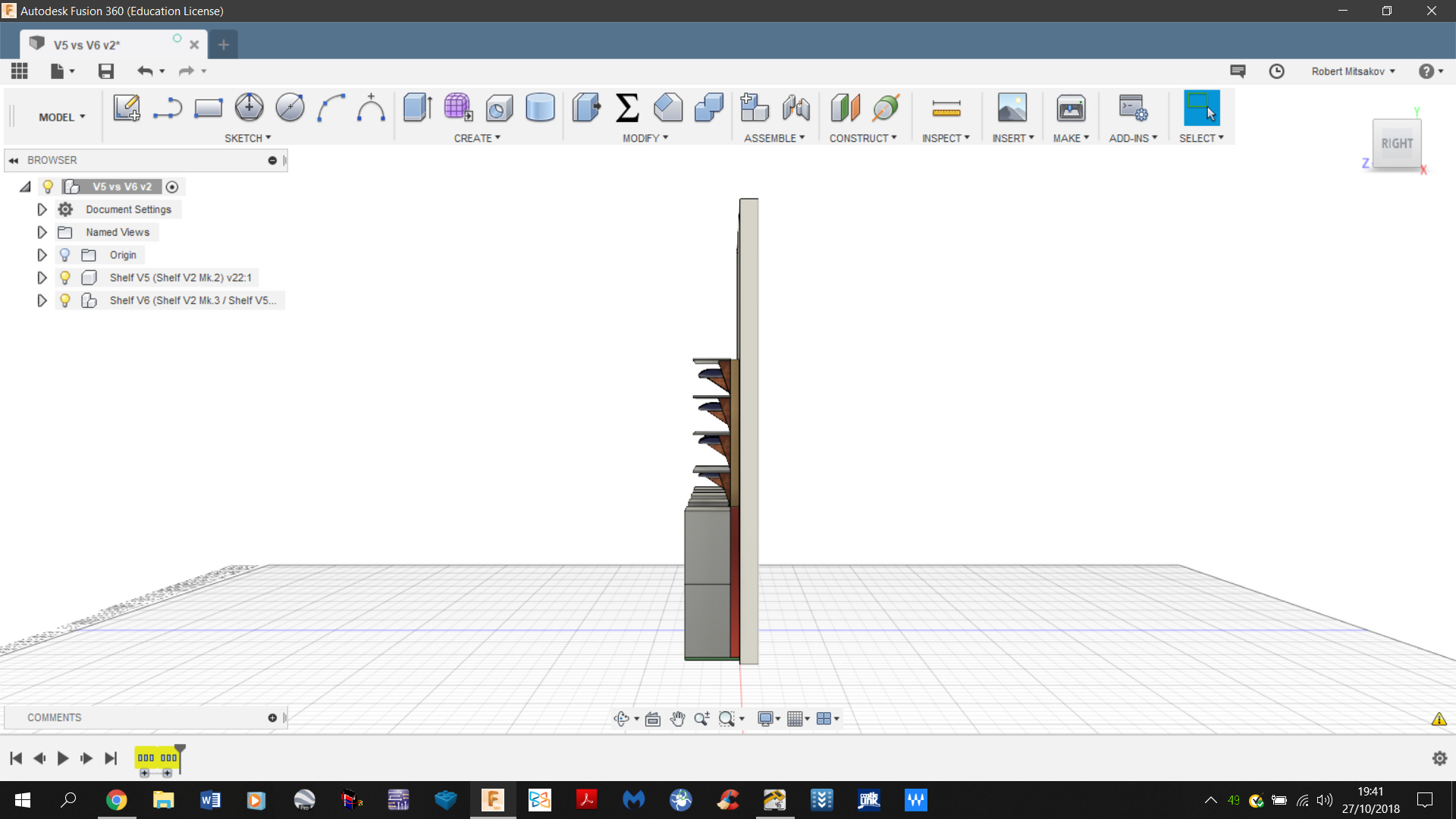Expand the Shelf V5 component

[x=42, y=278]
